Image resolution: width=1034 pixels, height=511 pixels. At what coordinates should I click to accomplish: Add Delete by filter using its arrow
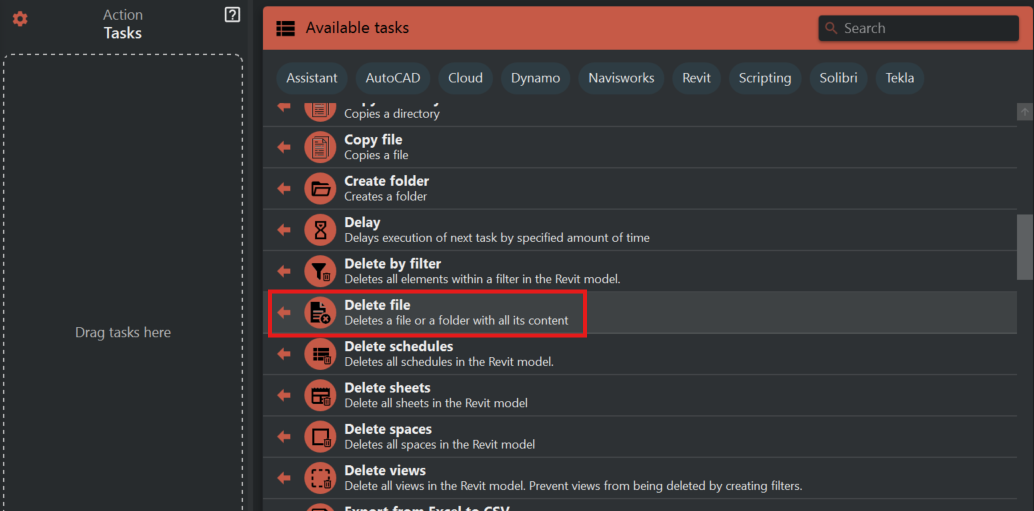point(284,271)
